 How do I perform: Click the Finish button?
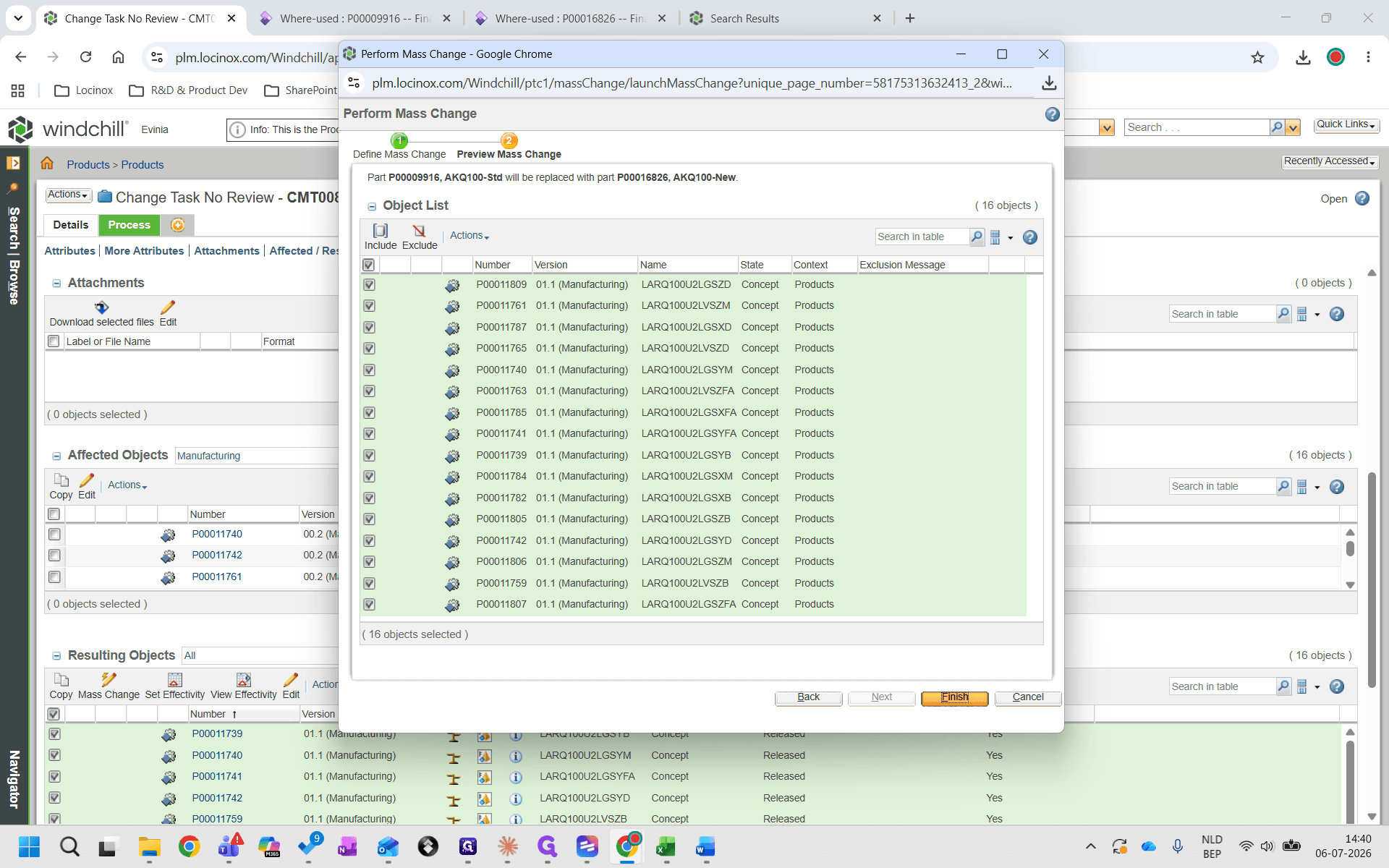point(954,697)
